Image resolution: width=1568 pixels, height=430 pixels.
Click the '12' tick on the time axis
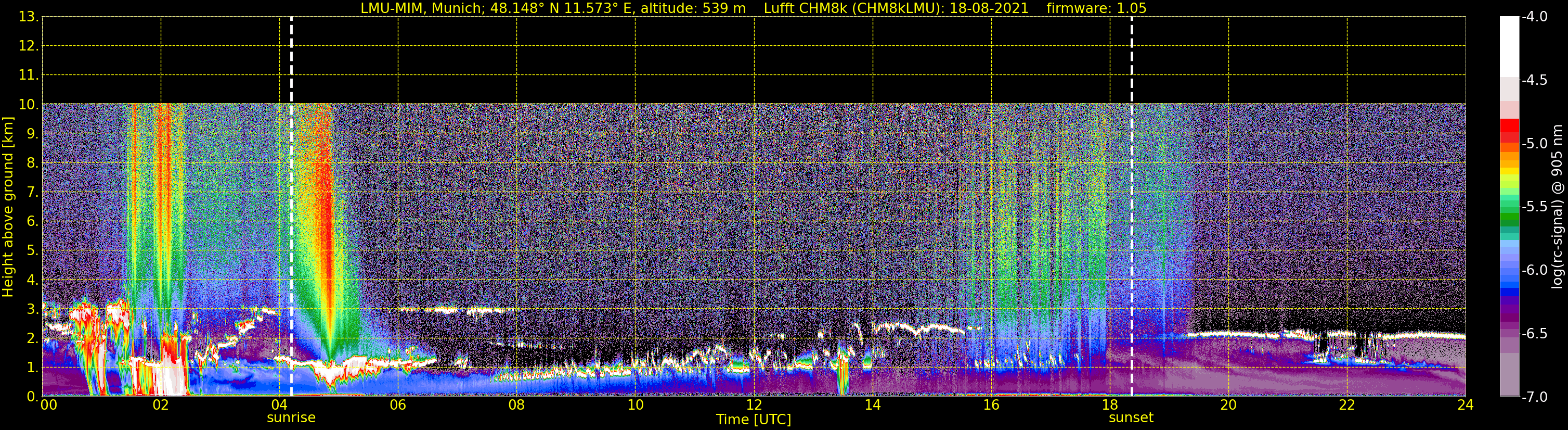[x=754, y=405]
